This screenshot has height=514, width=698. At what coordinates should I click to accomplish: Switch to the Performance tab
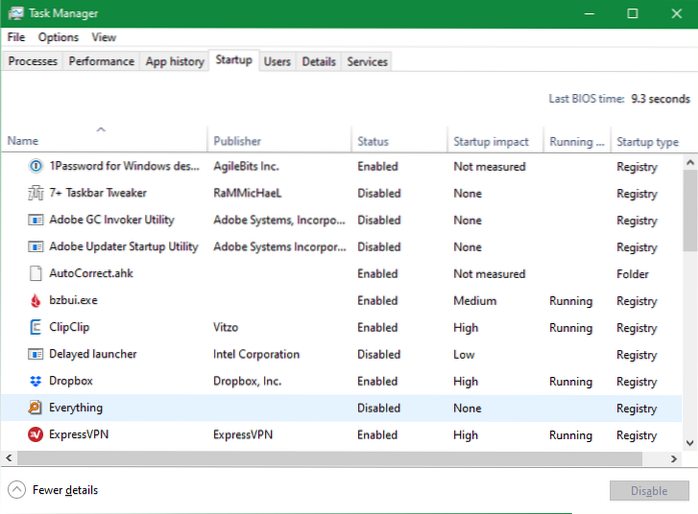coord(102,62)
